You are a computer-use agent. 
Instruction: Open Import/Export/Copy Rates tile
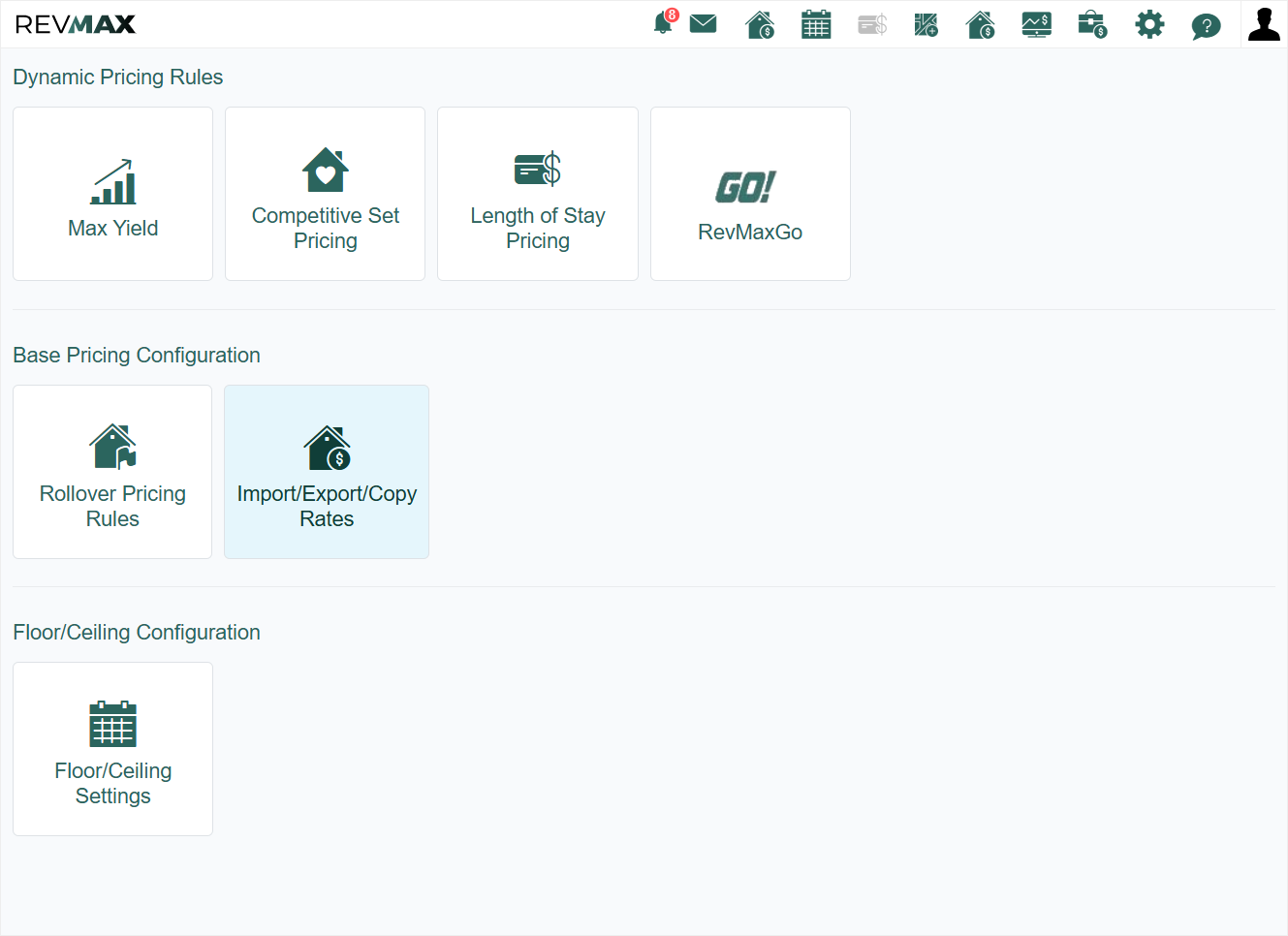tap(327, 472)
